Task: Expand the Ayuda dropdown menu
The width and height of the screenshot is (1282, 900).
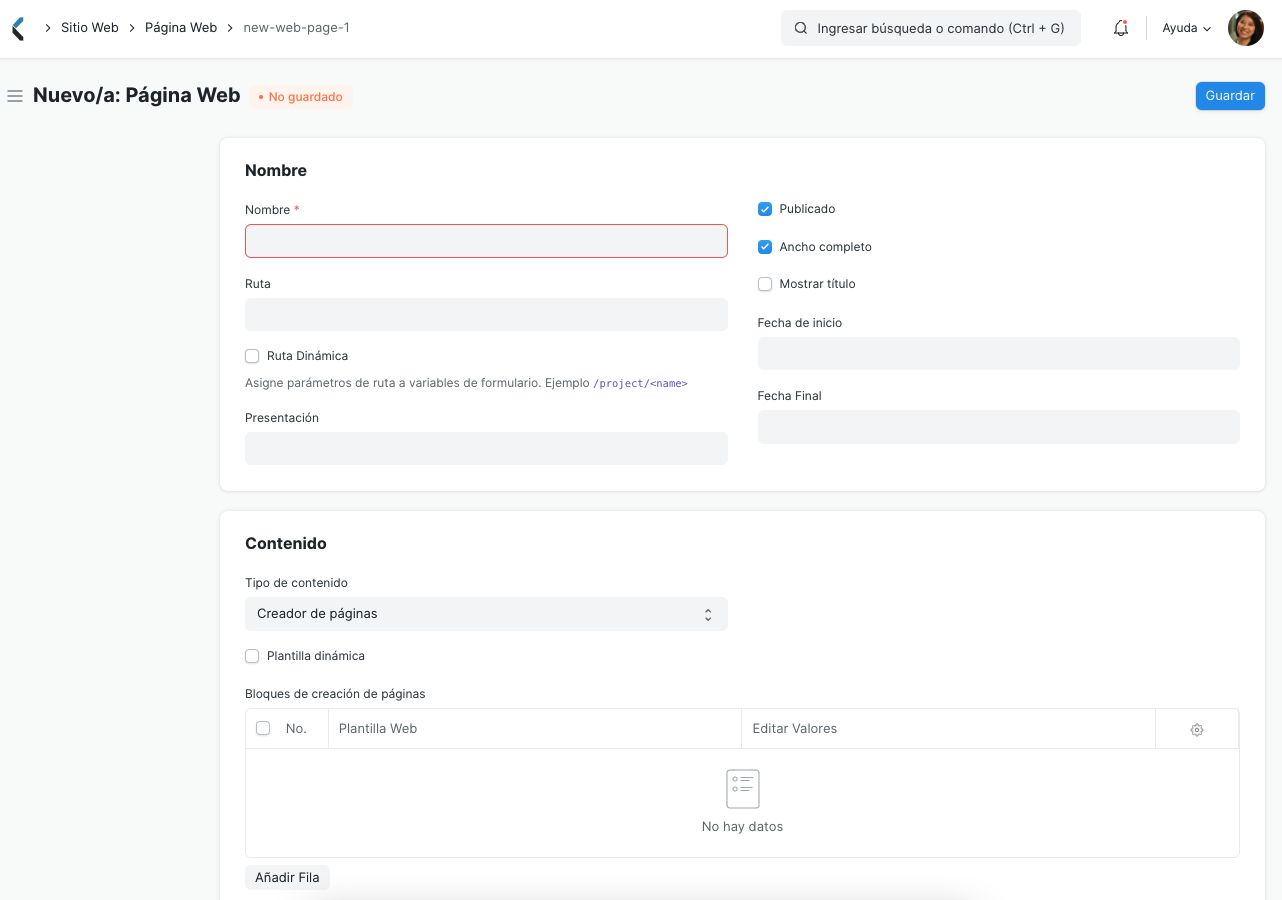Action: 1186,28
